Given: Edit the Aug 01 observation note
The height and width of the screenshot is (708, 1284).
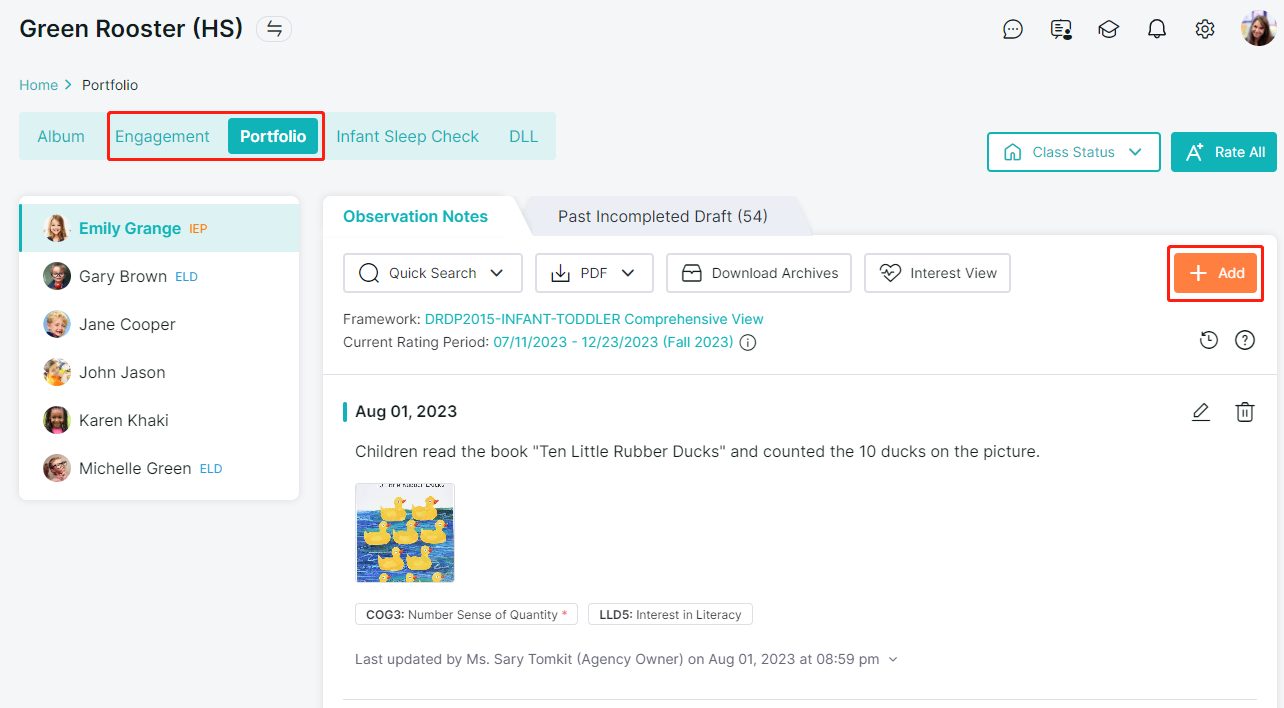Looking at the screenshot, I should [x=1201, y=412].
